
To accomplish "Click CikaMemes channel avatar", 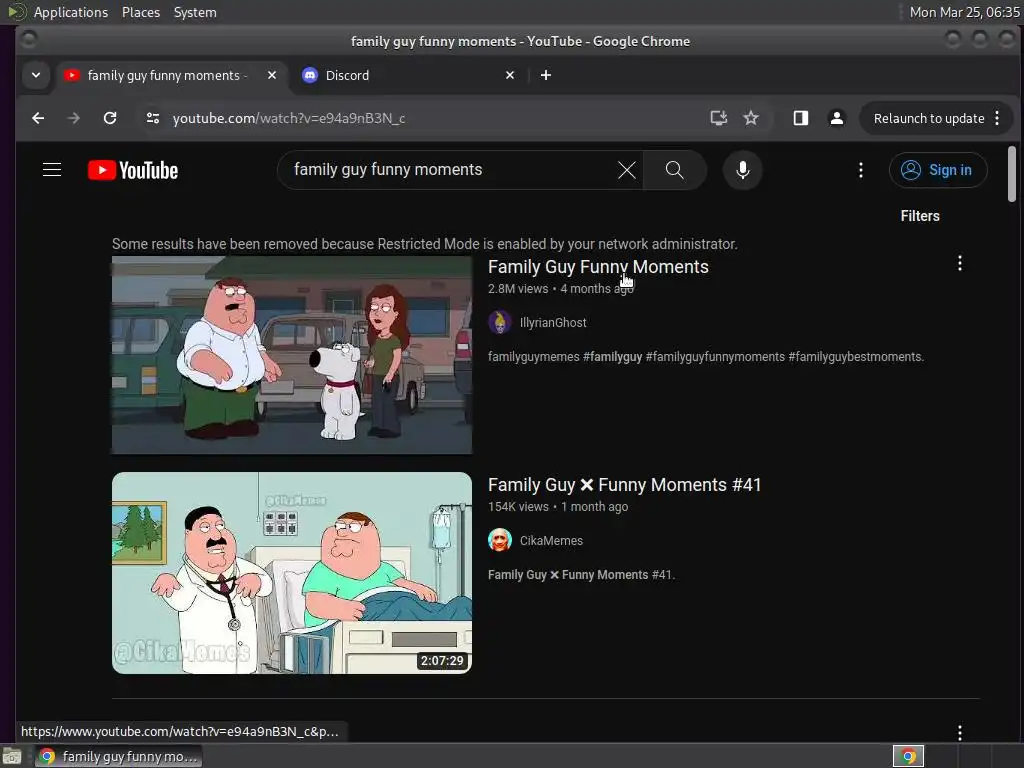I will 500,541.
